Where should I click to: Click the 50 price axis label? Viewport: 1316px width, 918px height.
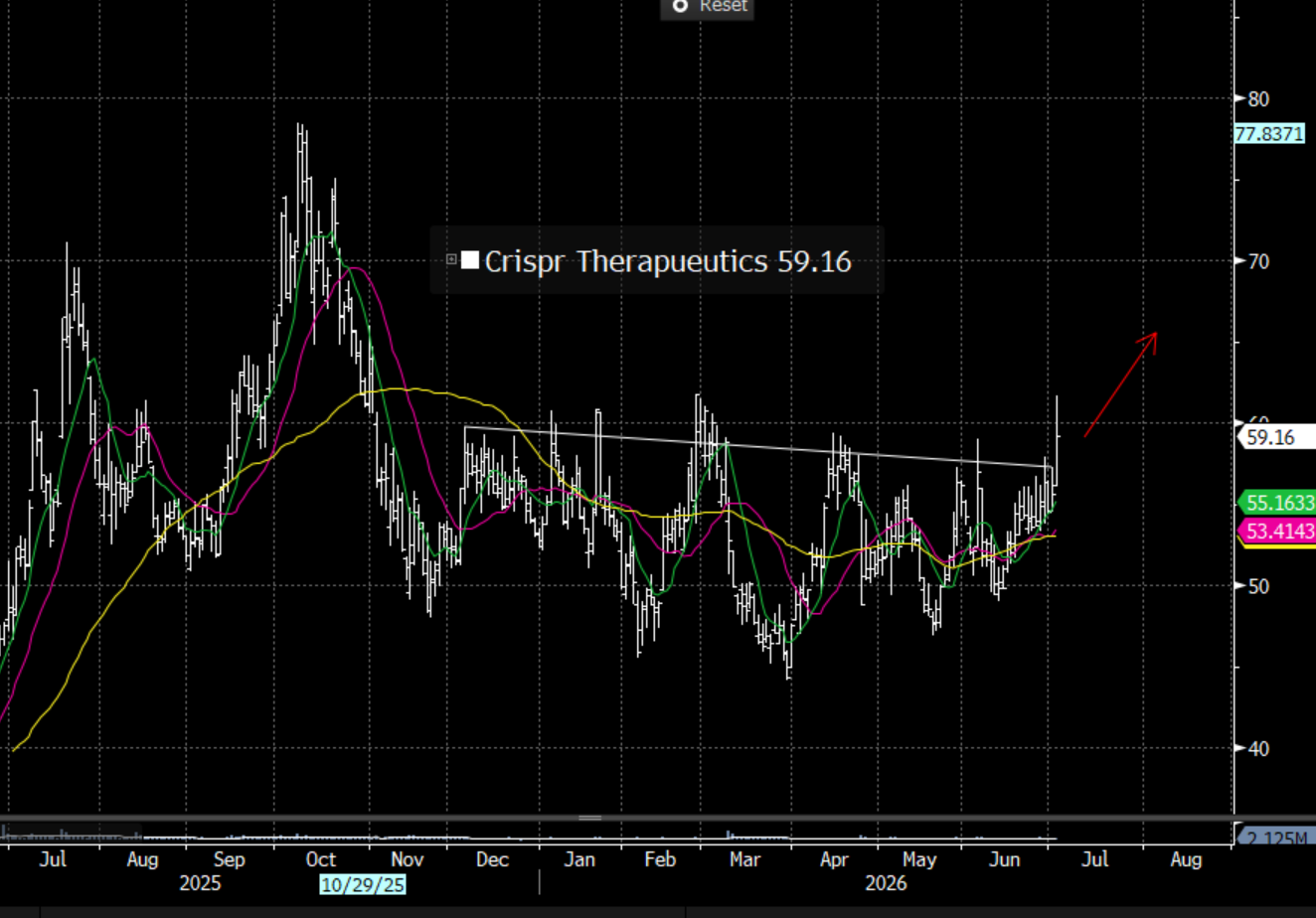tap(1258, 585)
